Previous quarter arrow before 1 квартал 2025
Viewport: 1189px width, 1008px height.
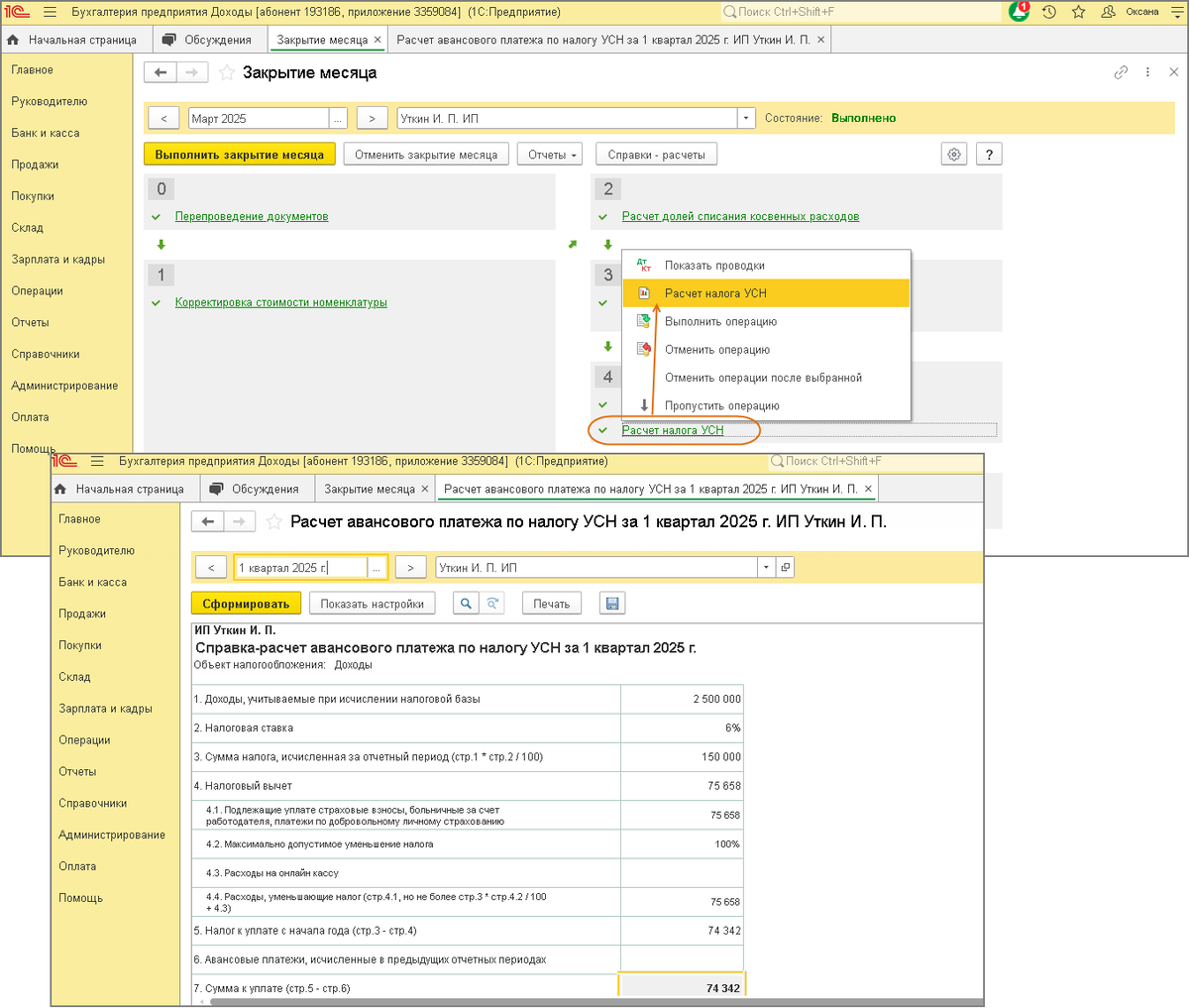(x=211, y=568)
